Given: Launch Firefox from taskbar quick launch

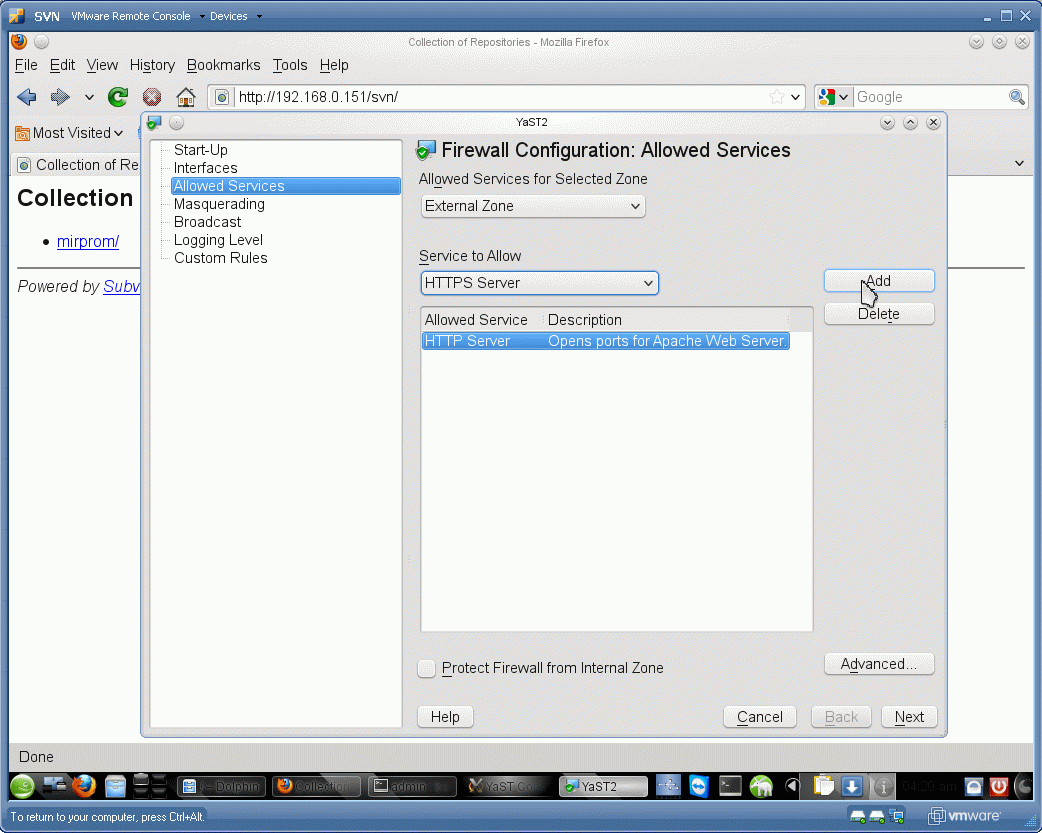Looking at the screenshot, I should point(84,786).
